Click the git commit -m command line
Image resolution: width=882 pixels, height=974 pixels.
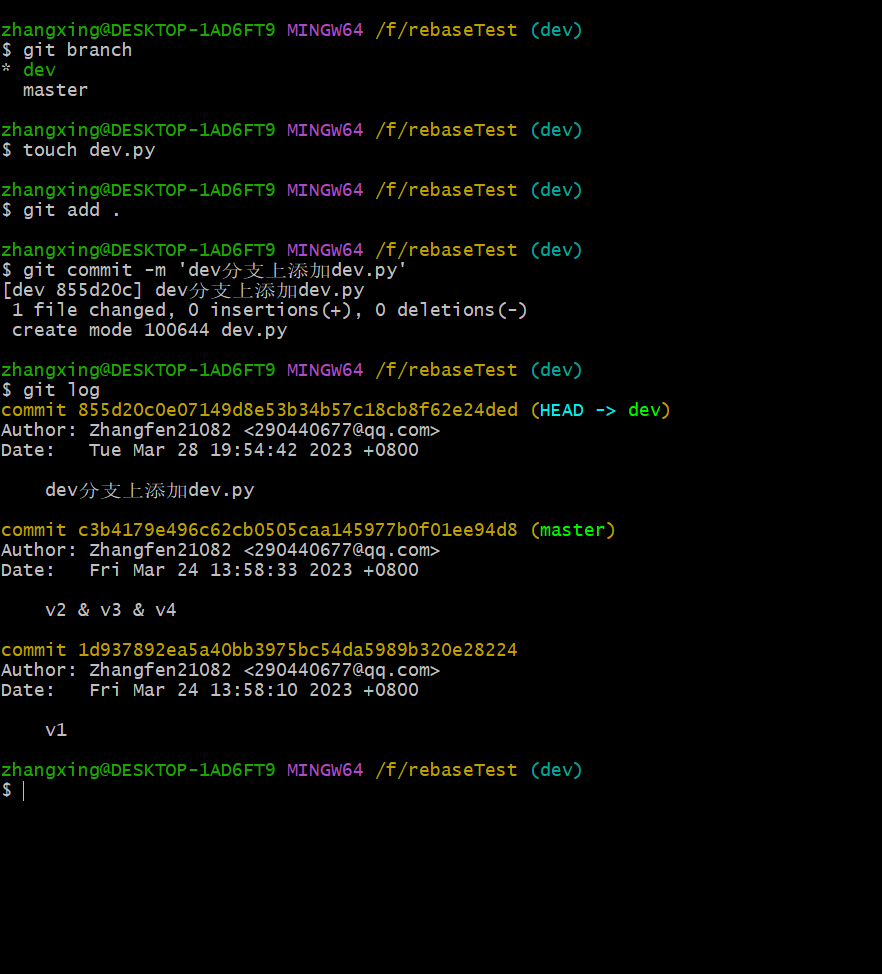(x=204, y=270)
